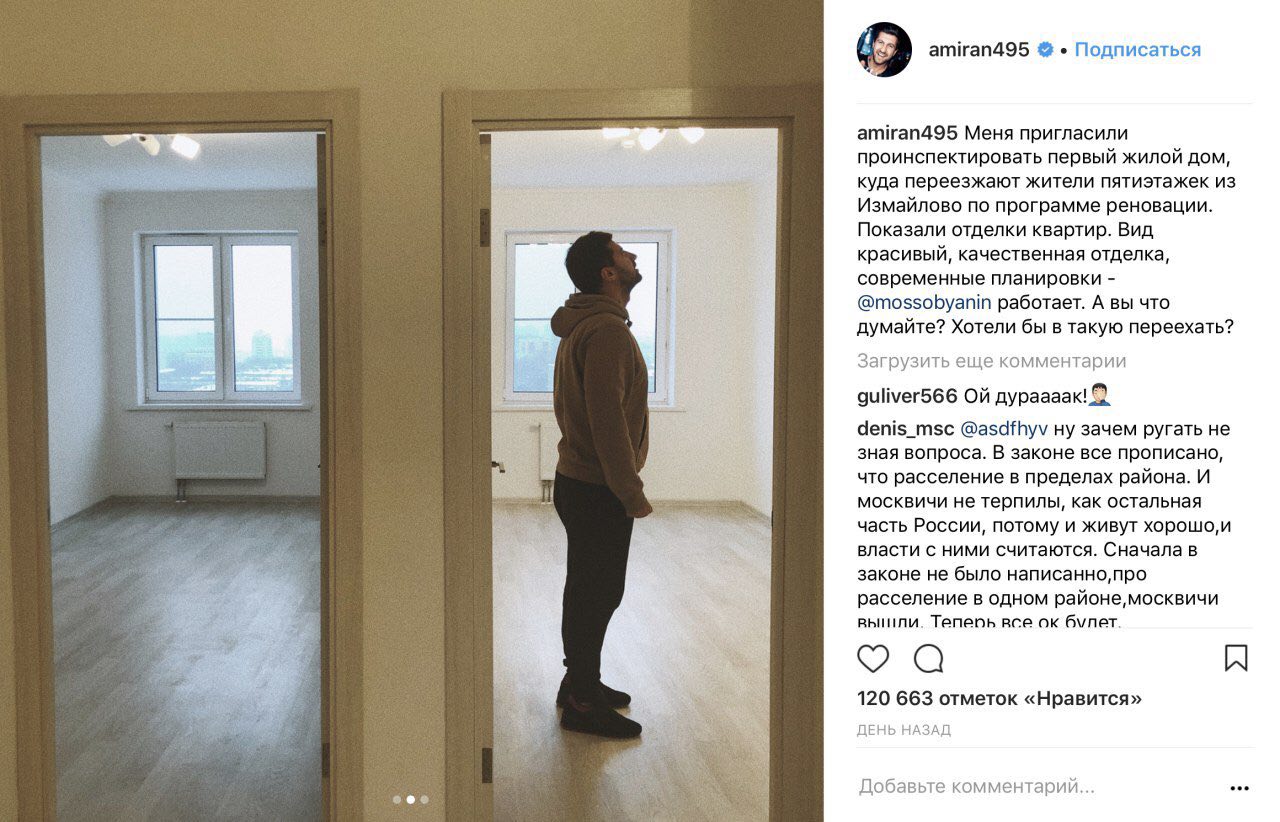Select the first carousel dot indicator
This screenshot has height=822, width=1280.
coord(397,799)
